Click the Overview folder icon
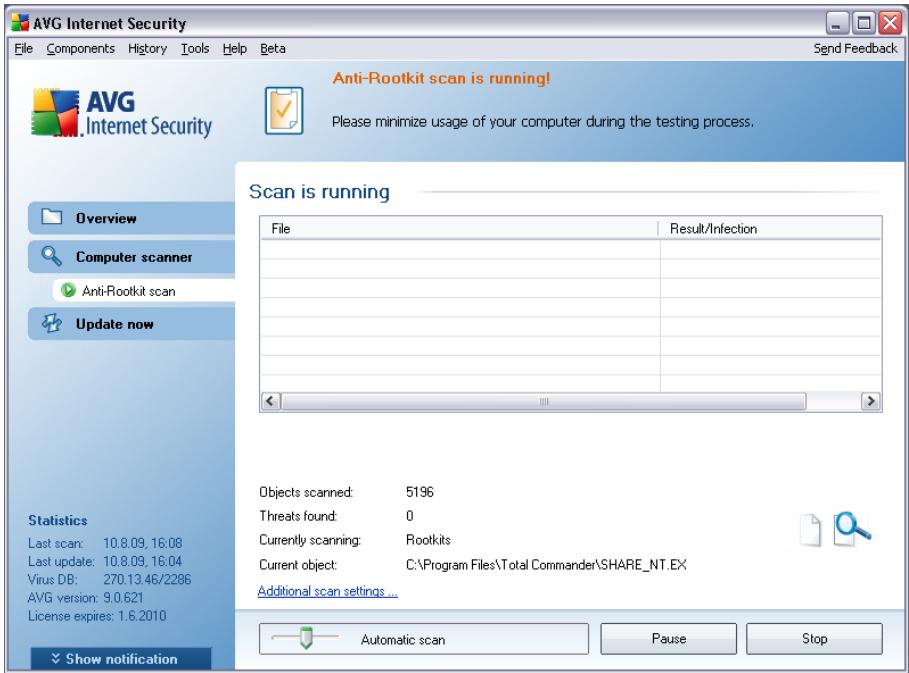 coord(52,217)
